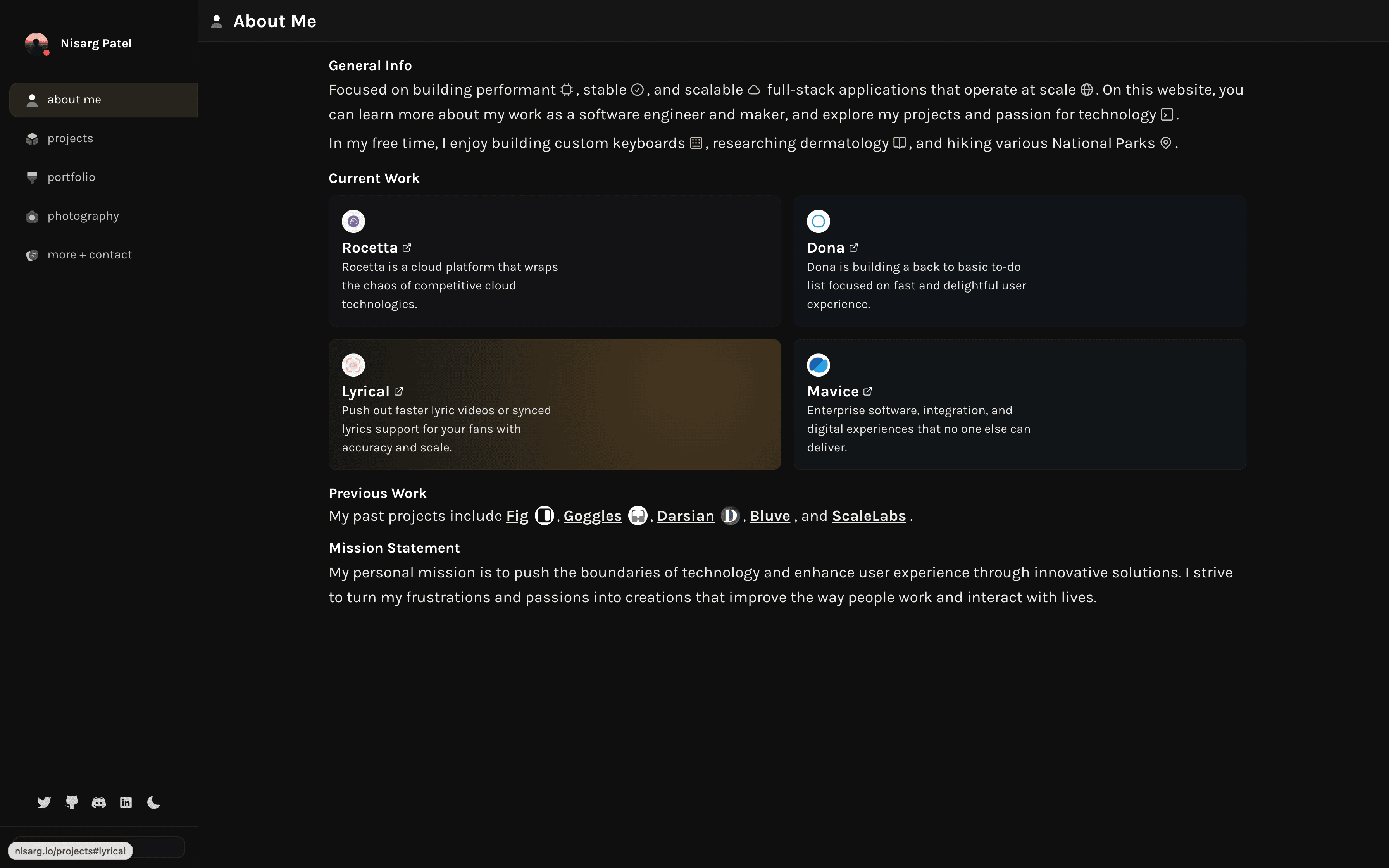The image size is (1389, 868).
Task: Open the Goggles project link
Action: (592, 516)
